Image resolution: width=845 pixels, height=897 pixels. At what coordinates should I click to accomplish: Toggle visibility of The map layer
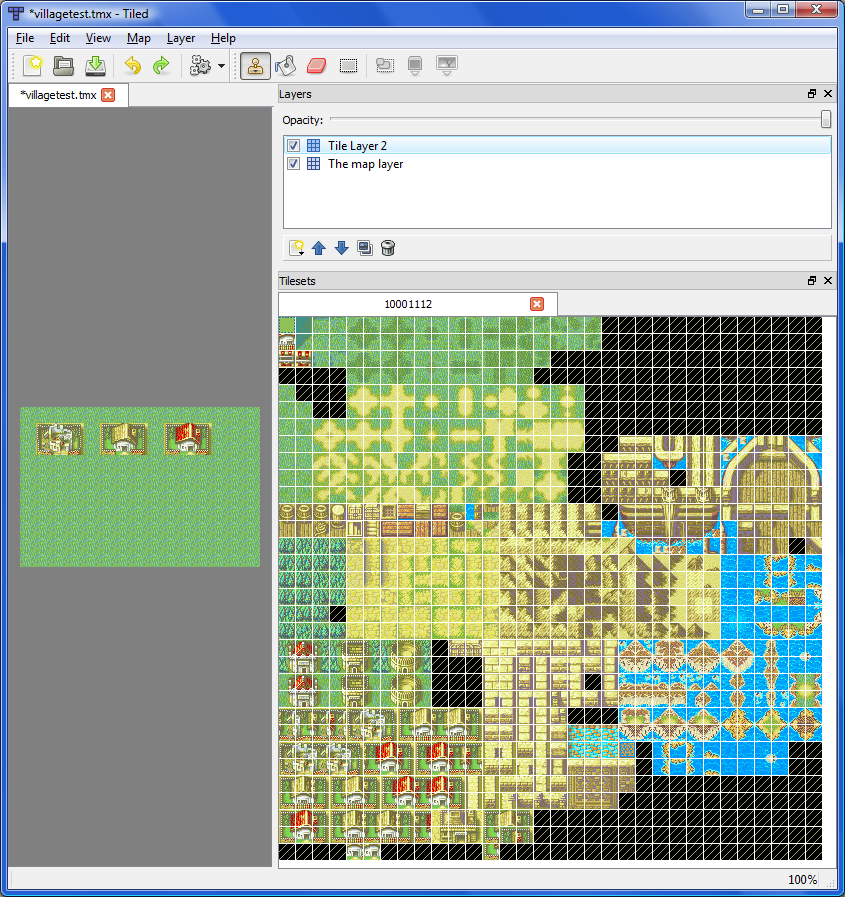coord(293,163)
